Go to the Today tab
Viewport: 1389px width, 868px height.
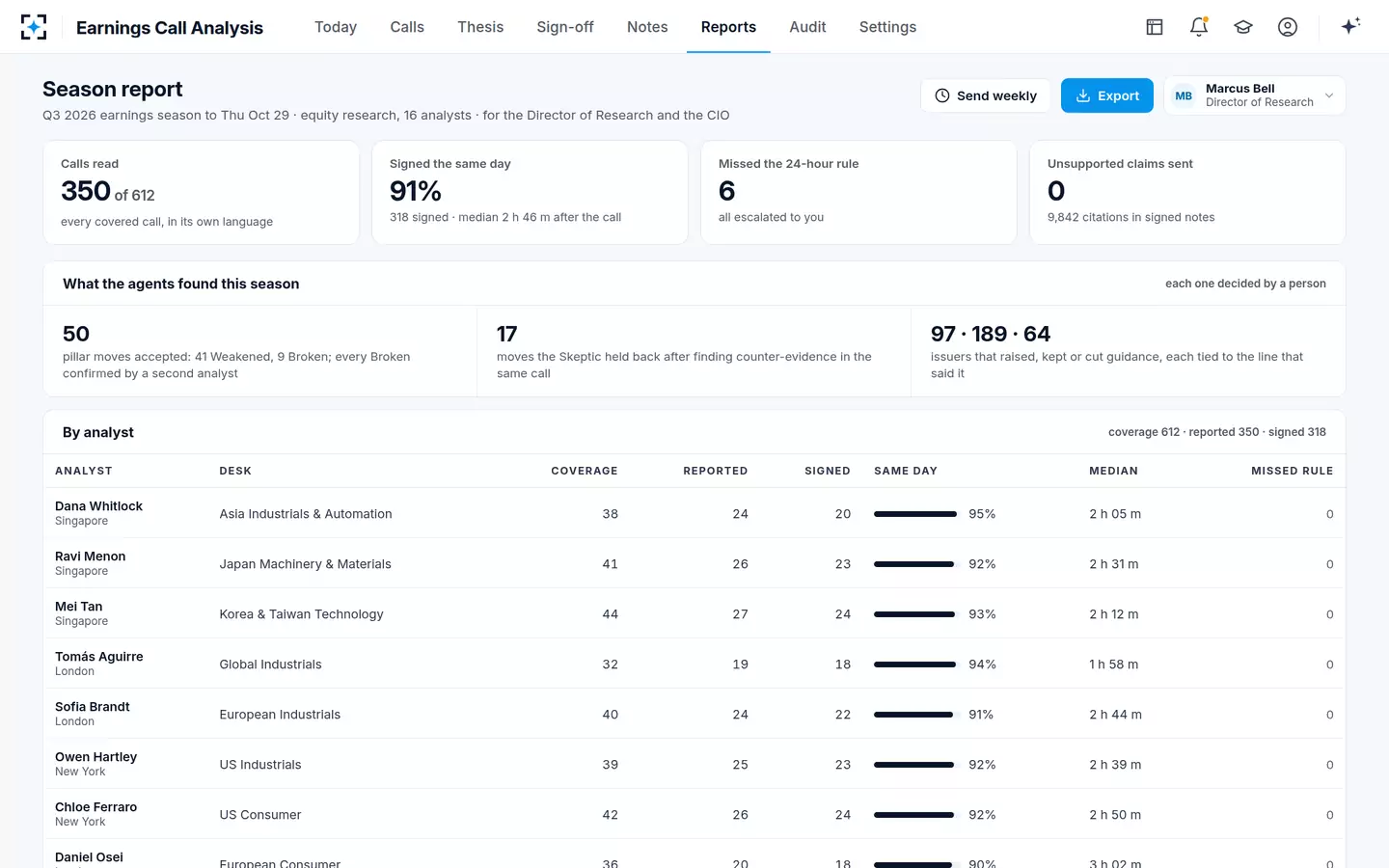[x=336, y=27]
